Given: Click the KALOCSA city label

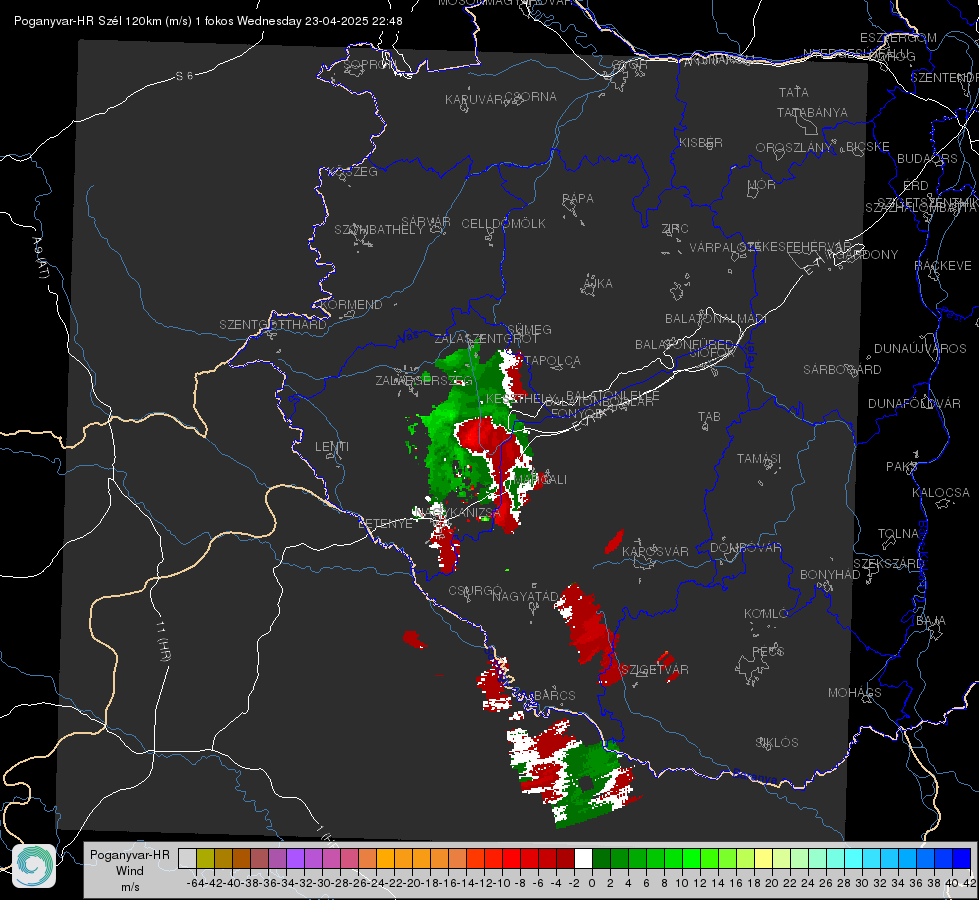Looking at the screenshot, I should pos(941,493).
